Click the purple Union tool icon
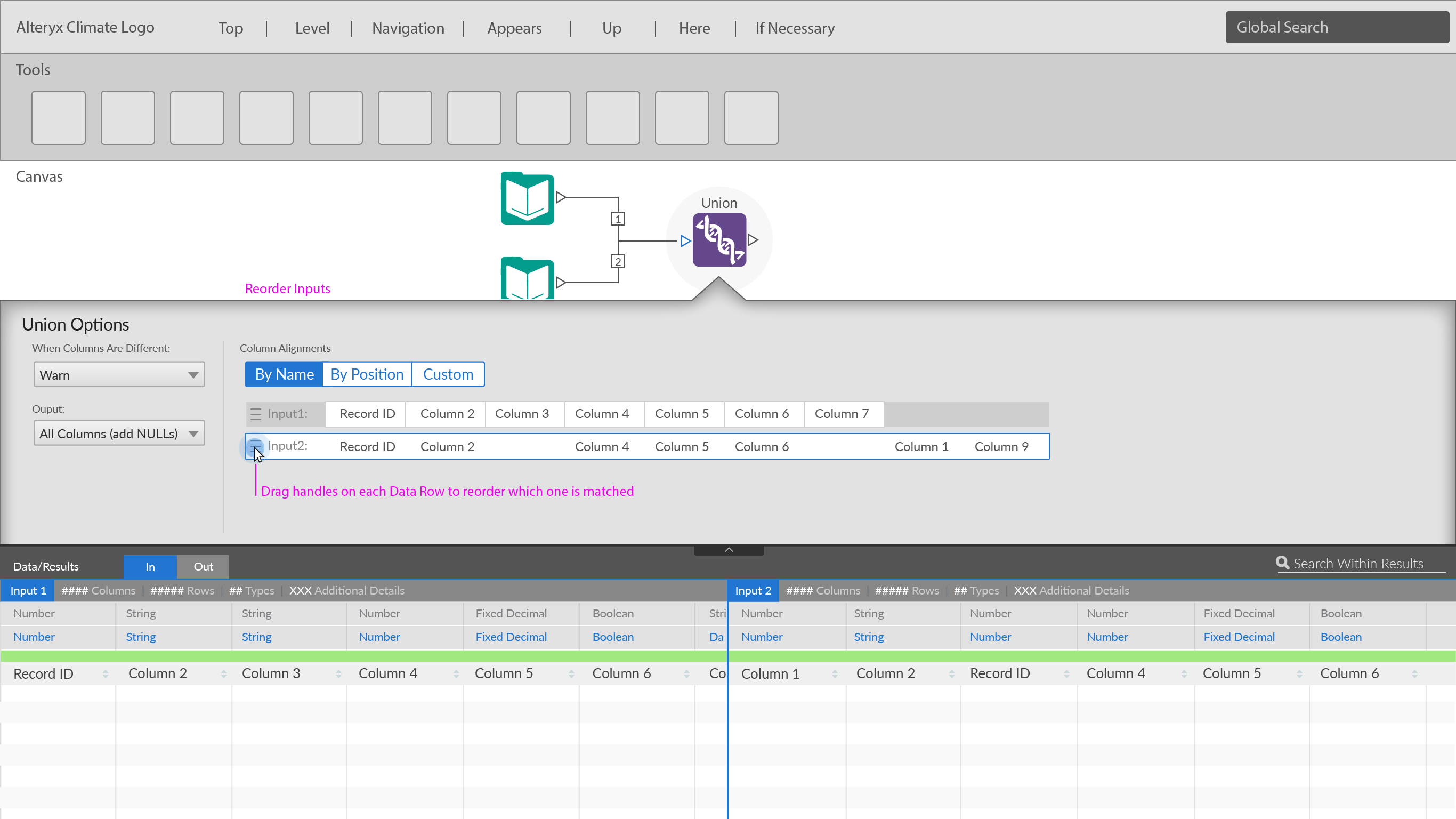Viewport: 1456px width, 819px height. click(x=719, y=240)
